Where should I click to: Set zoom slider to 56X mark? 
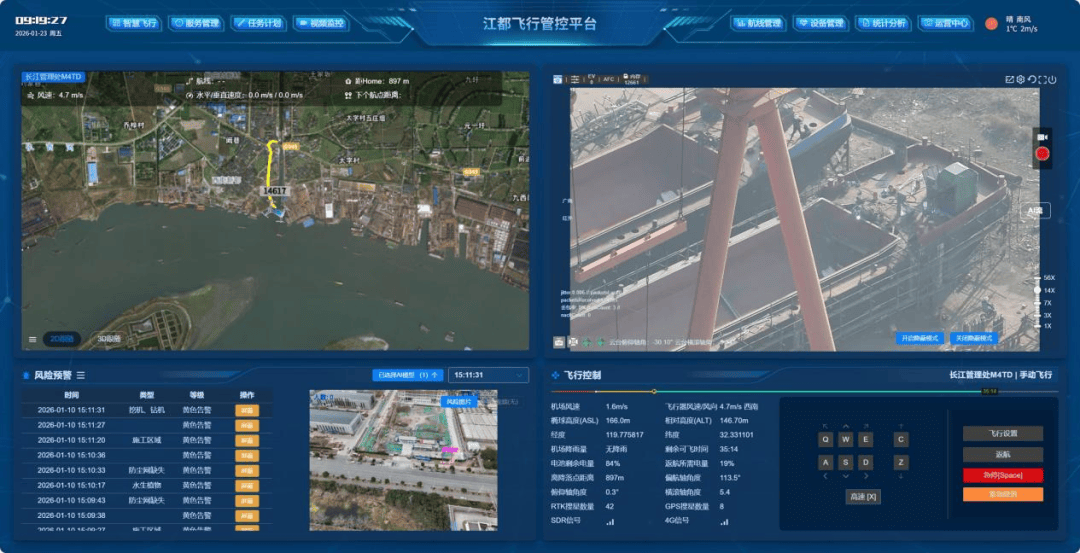[1039, 277]
